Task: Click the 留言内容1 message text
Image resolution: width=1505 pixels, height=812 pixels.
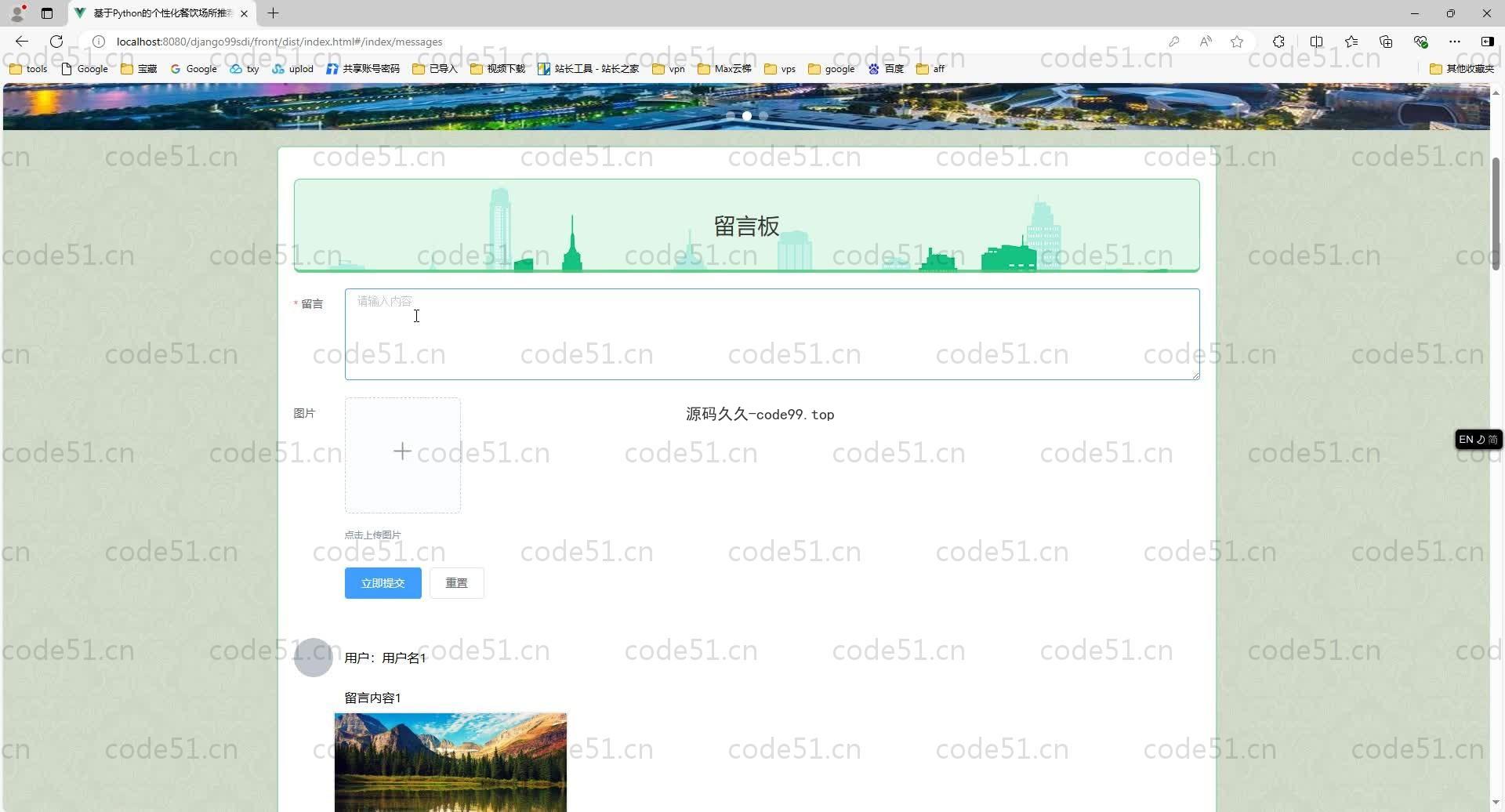Action: [373, 698]
